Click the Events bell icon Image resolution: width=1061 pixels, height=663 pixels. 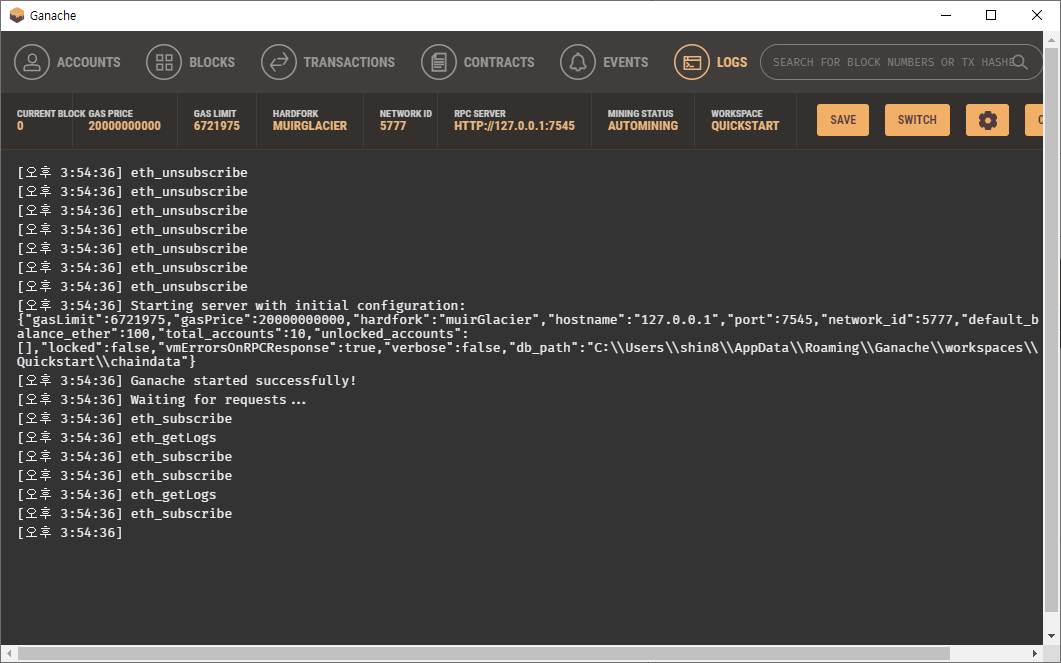point(578,62)
